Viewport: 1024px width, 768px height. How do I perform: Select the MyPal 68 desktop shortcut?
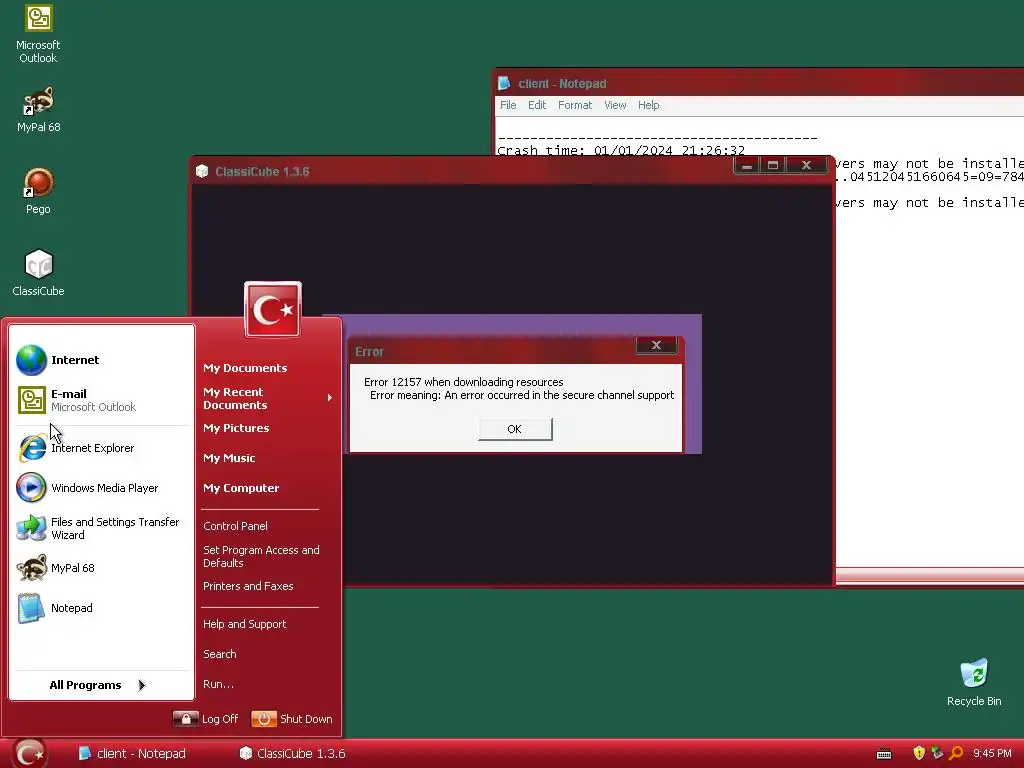coord(39,110)
